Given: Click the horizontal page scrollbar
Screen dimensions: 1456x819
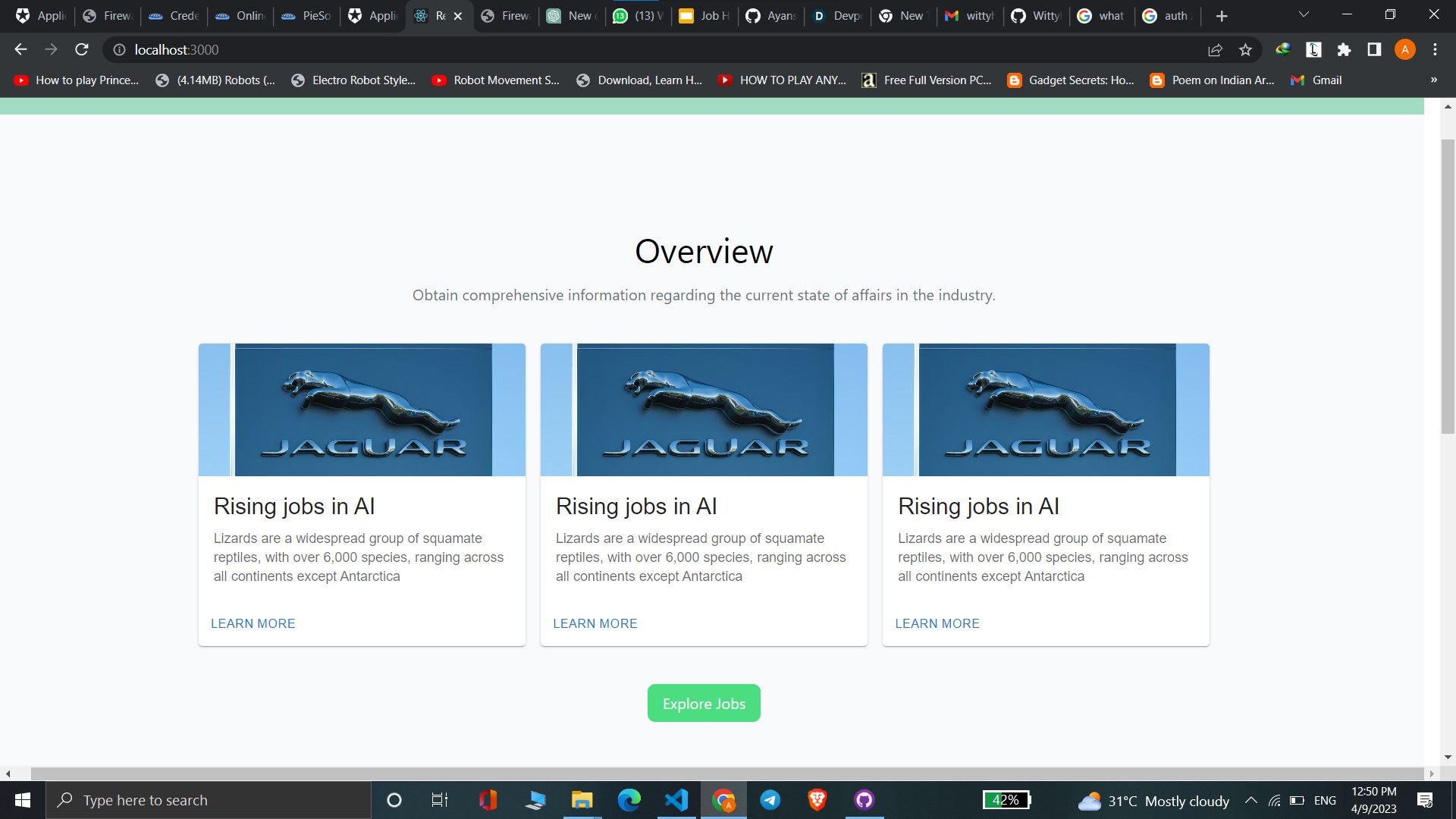Looking at the screenshot, I should click(x=726, y=773).
